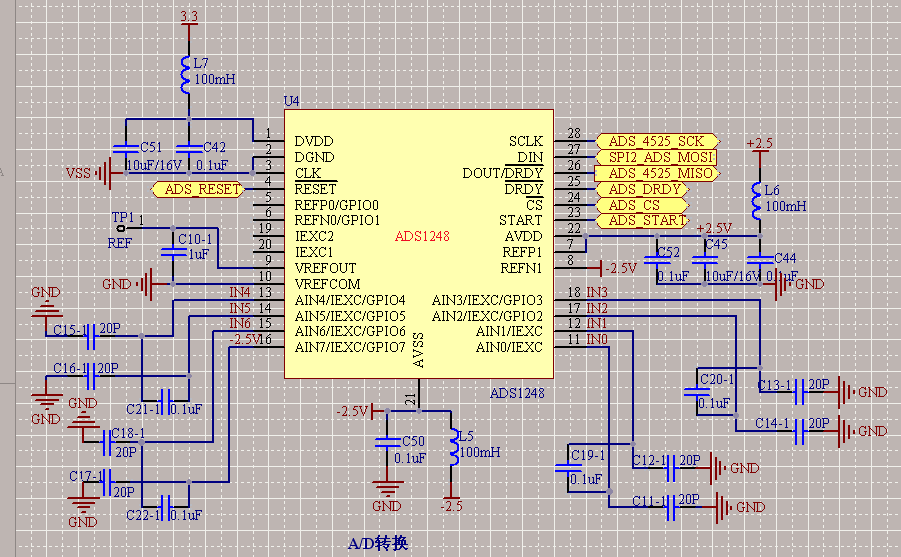Select capacitor C11-1 symbol
Image resolution: width=901 pixels, height=557 pixels.
[x=671, y=507]
